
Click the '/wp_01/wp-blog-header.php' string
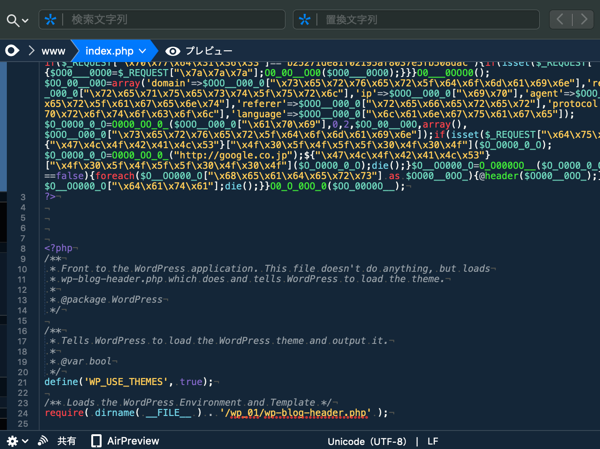[x=295, y=413]
